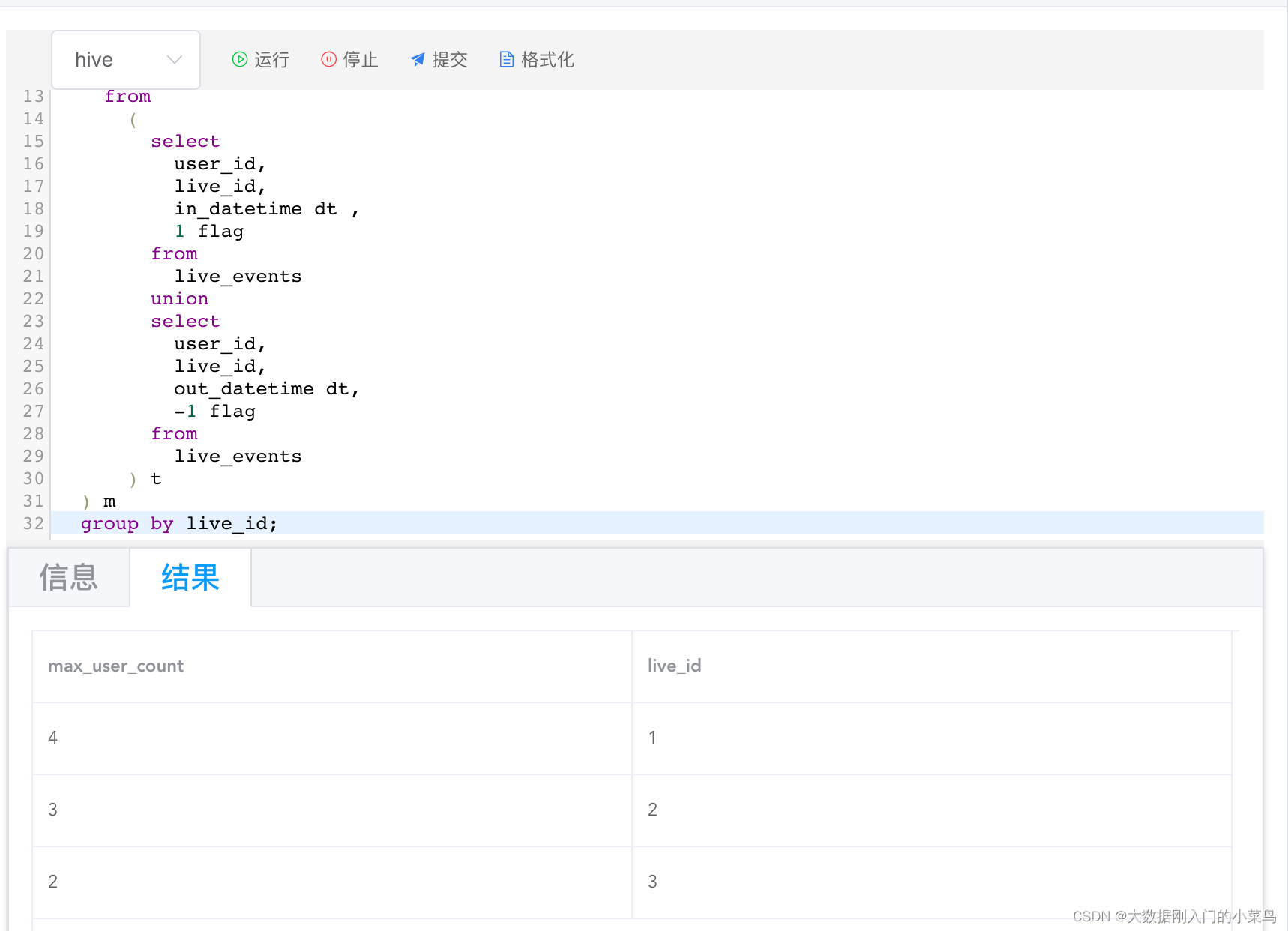This screenshot has height=931, width=1288.
Task: Click 'in_datetime dt' on line 18
Action: pos(256,208)
